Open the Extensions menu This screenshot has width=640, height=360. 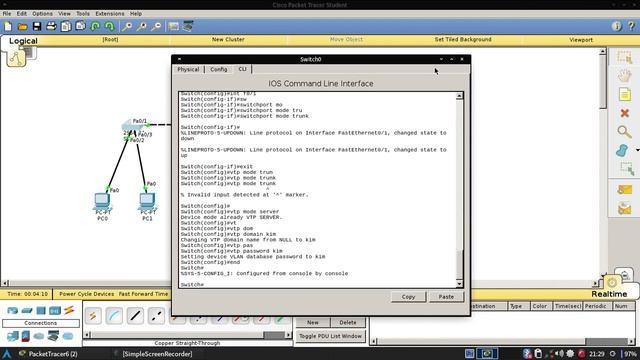(x=110, y=13)
